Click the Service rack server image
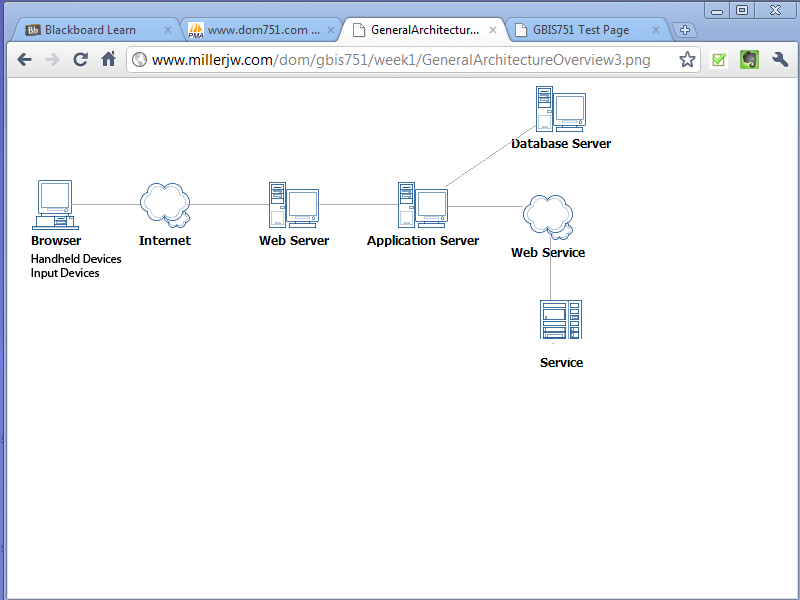800x600 pixels. (x=560, y=321)
